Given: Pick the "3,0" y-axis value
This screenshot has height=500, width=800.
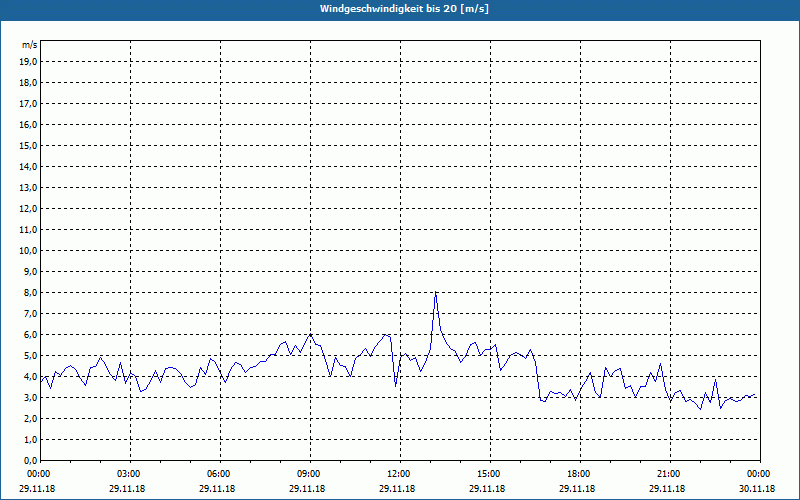Looking at the screenshot, I should pos(30,398).
